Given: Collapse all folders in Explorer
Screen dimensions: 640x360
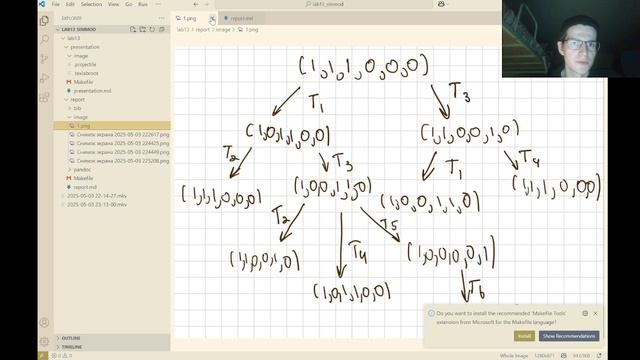Looking at the screenshot, I should click(x=162, y=29).
